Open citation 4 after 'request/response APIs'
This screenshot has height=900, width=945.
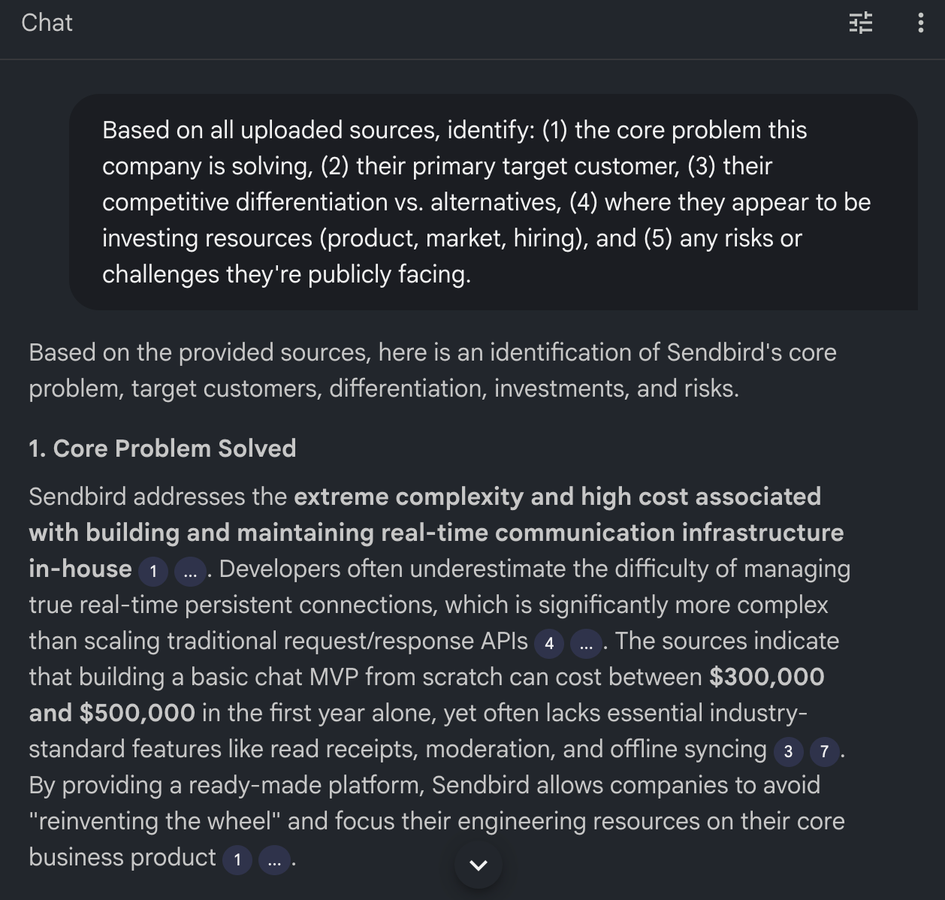(x=549, y=643)
